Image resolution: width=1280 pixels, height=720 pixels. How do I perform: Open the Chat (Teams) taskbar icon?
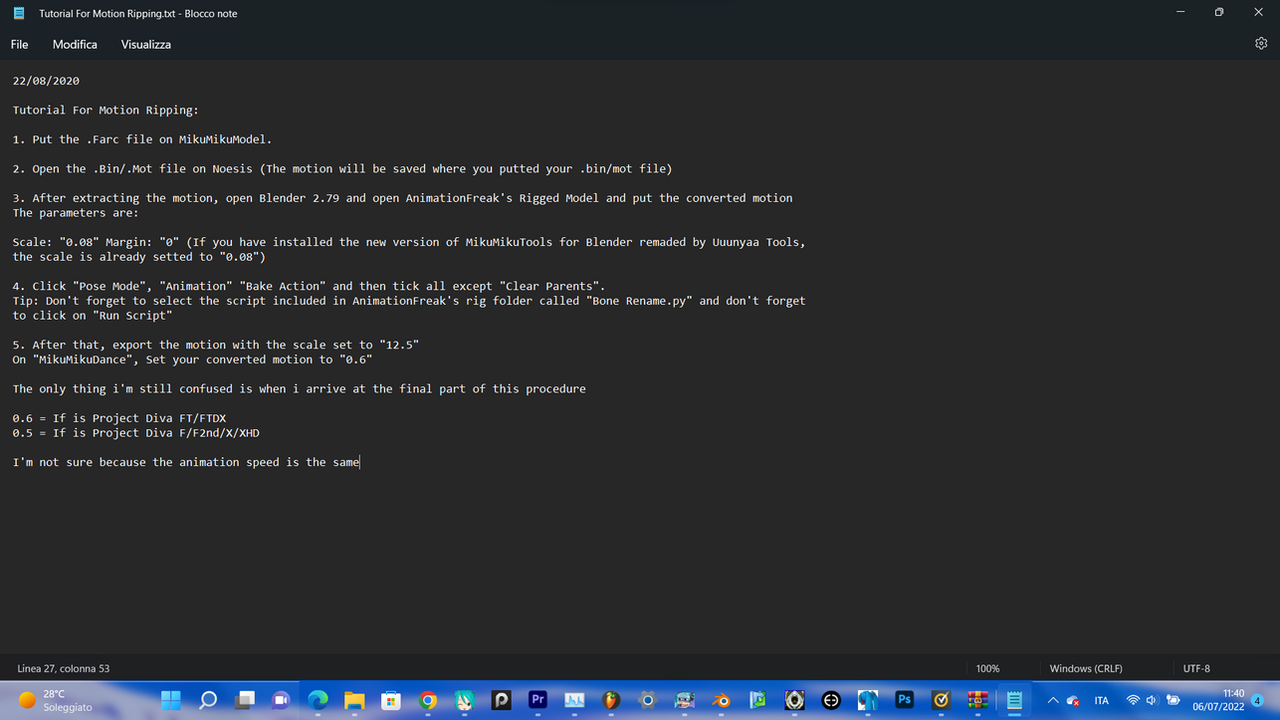[x=281, y=700]
